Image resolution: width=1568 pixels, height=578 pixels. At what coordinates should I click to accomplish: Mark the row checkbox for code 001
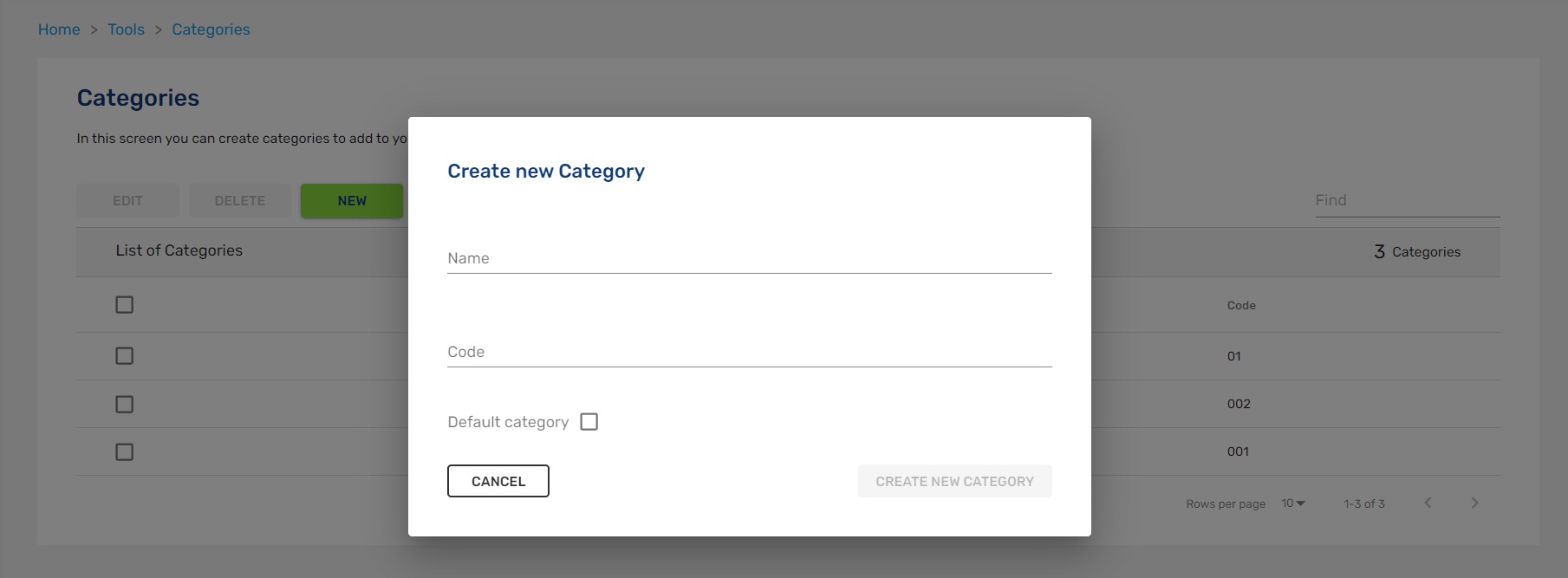[x=125, y=451]
